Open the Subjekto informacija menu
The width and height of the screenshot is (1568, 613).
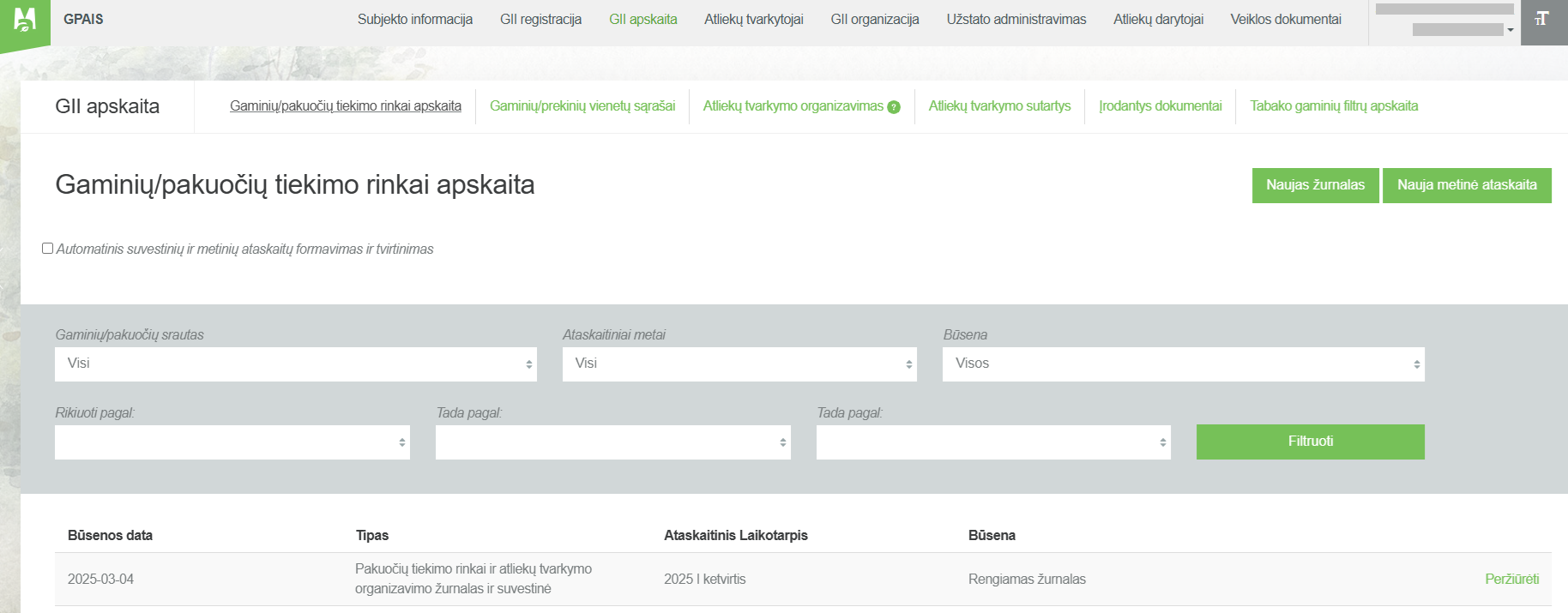pyautogui.click(x=414, y=19)
